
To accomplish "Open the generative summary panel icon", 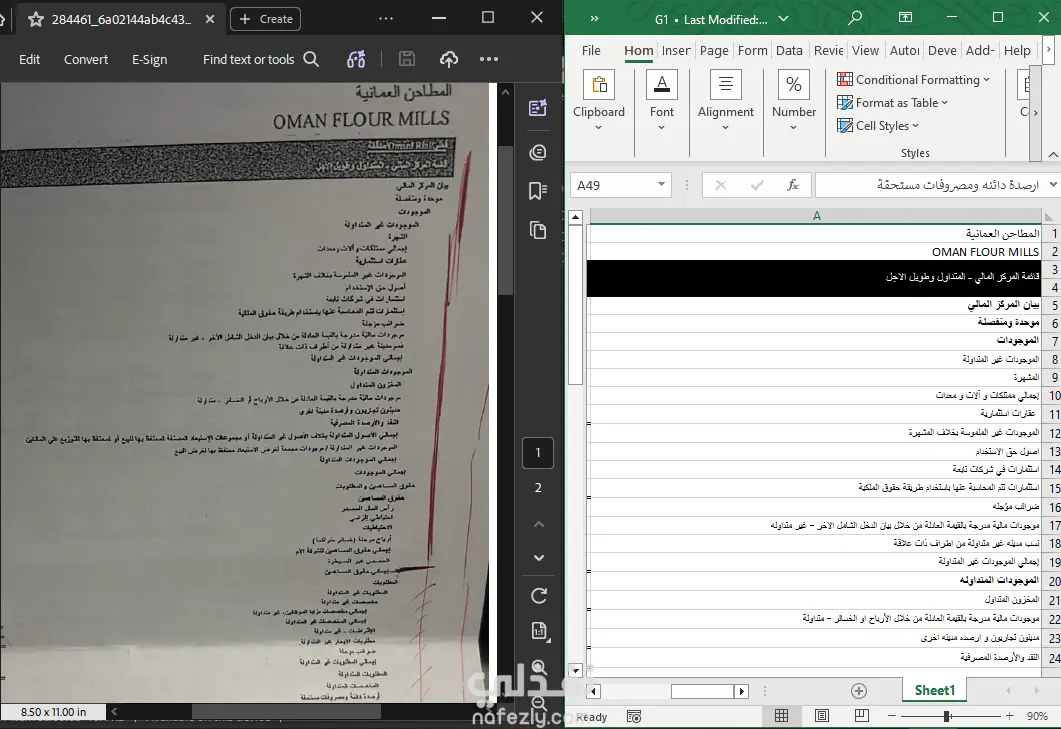I will click(x=538, y=108).
